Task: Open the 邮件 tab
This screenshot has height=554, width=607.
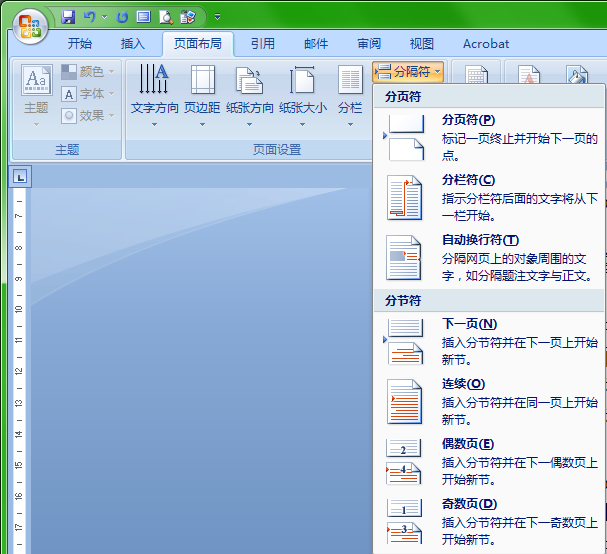Action: tap(316, 44)
